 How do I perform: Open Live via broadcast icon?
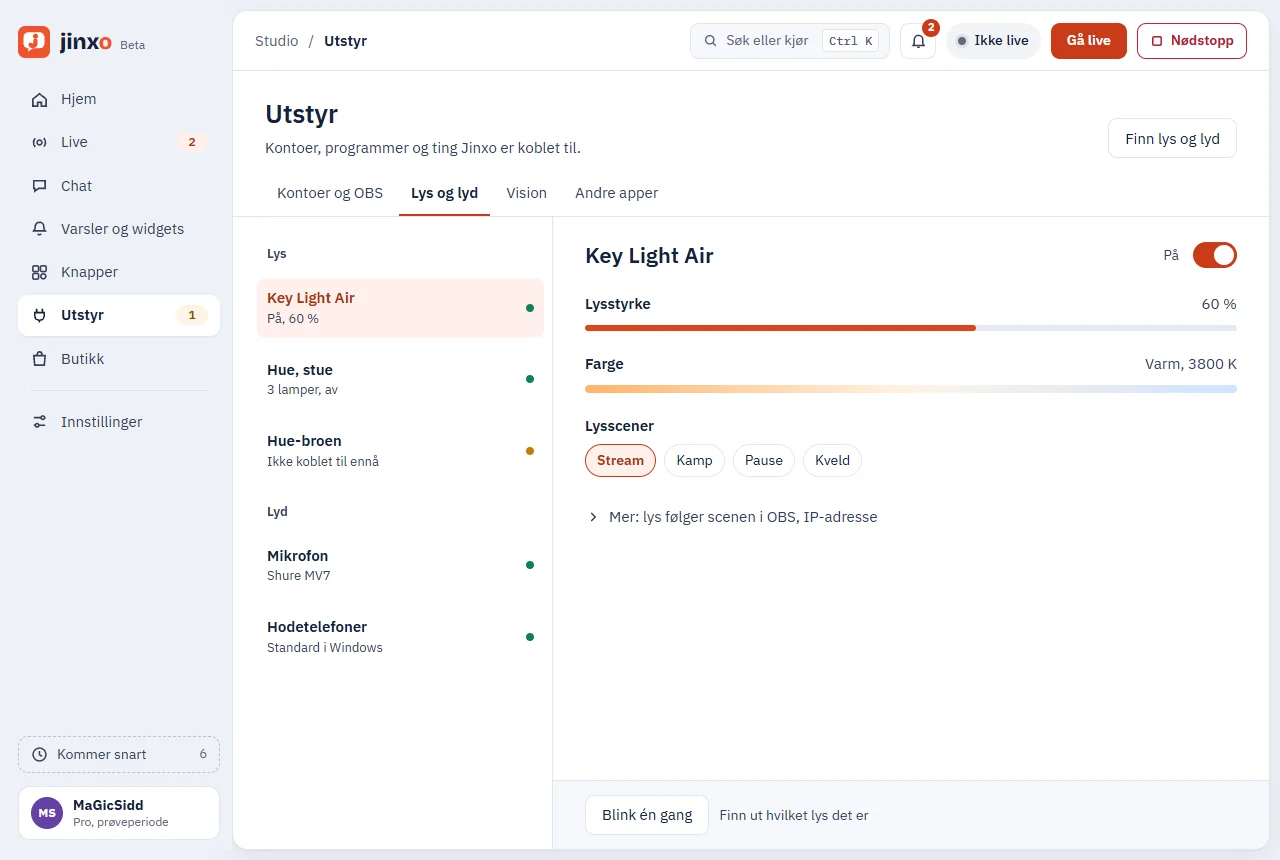tap(40, 142)
